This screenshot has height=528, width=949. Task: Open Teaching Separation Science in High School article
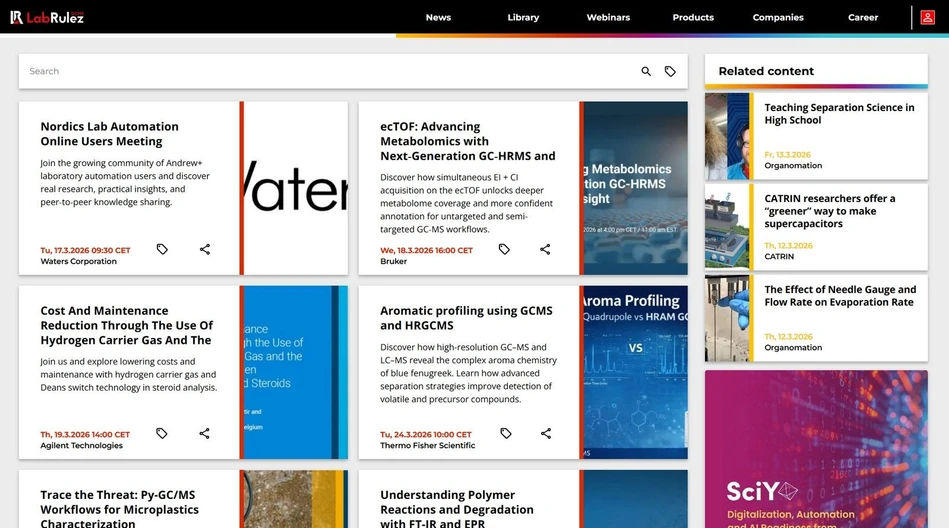tap(839, 114)
